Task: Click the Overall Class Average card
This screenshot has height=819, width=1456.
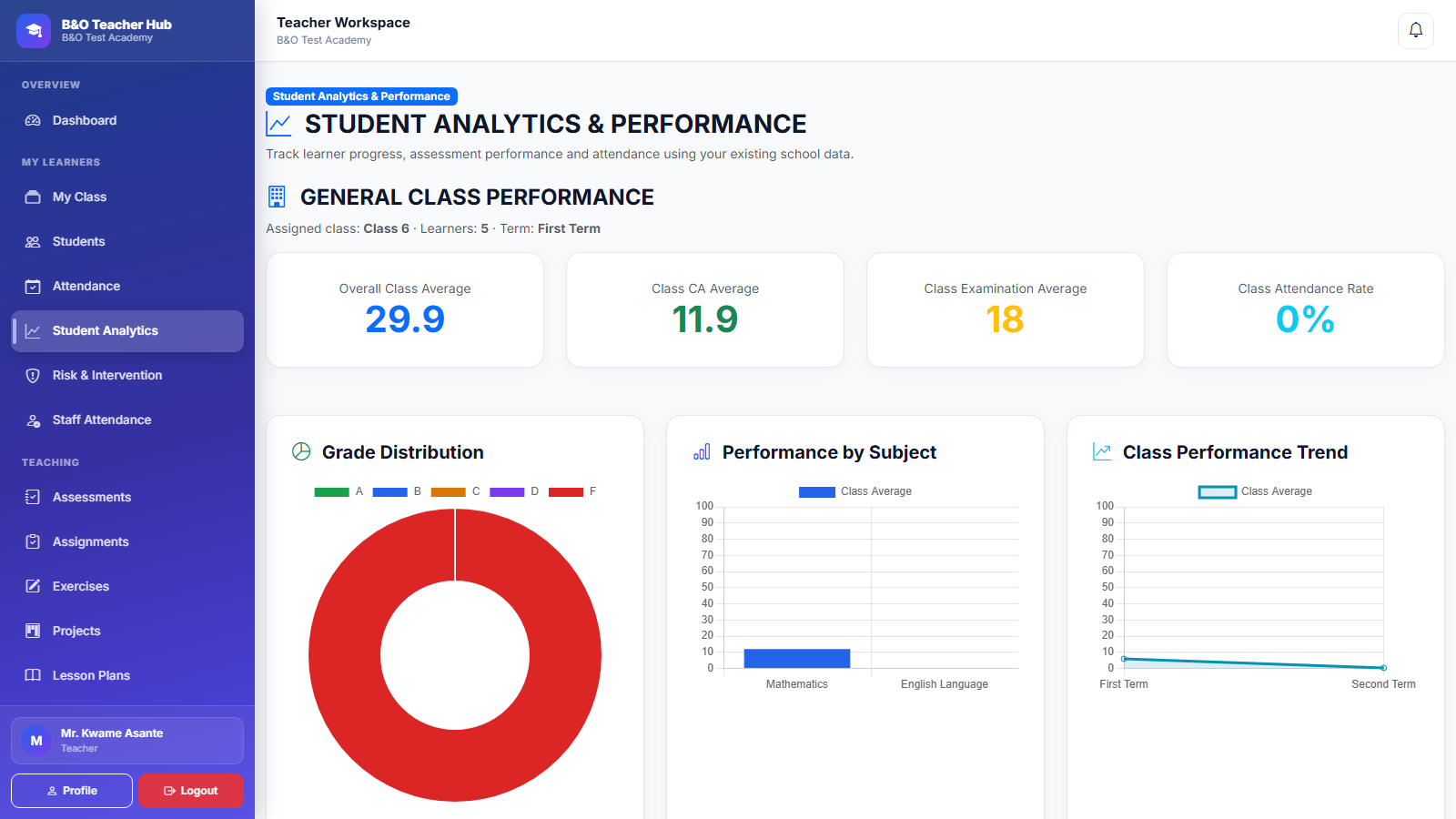Action: coord(405,310)
